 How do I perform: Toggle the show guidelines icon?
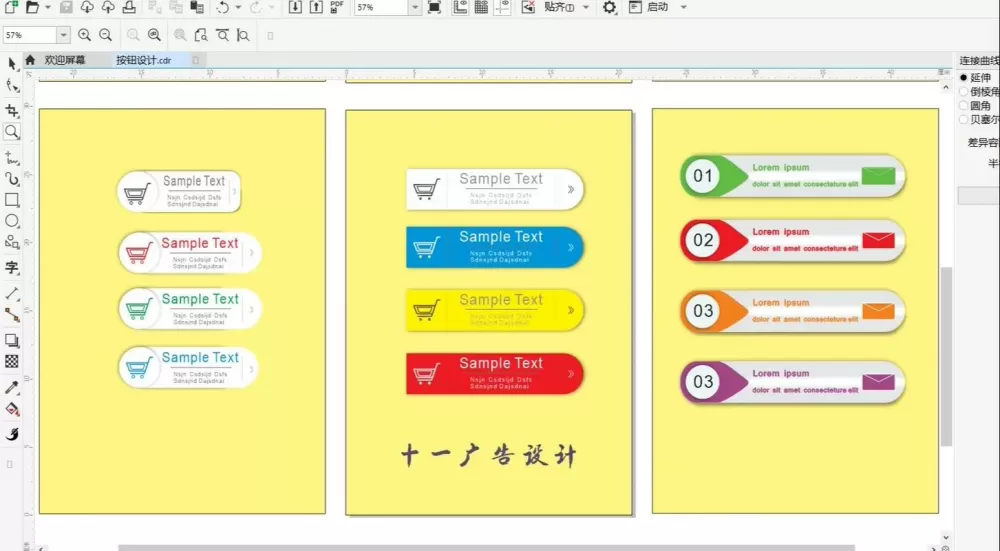click(503, 7)
